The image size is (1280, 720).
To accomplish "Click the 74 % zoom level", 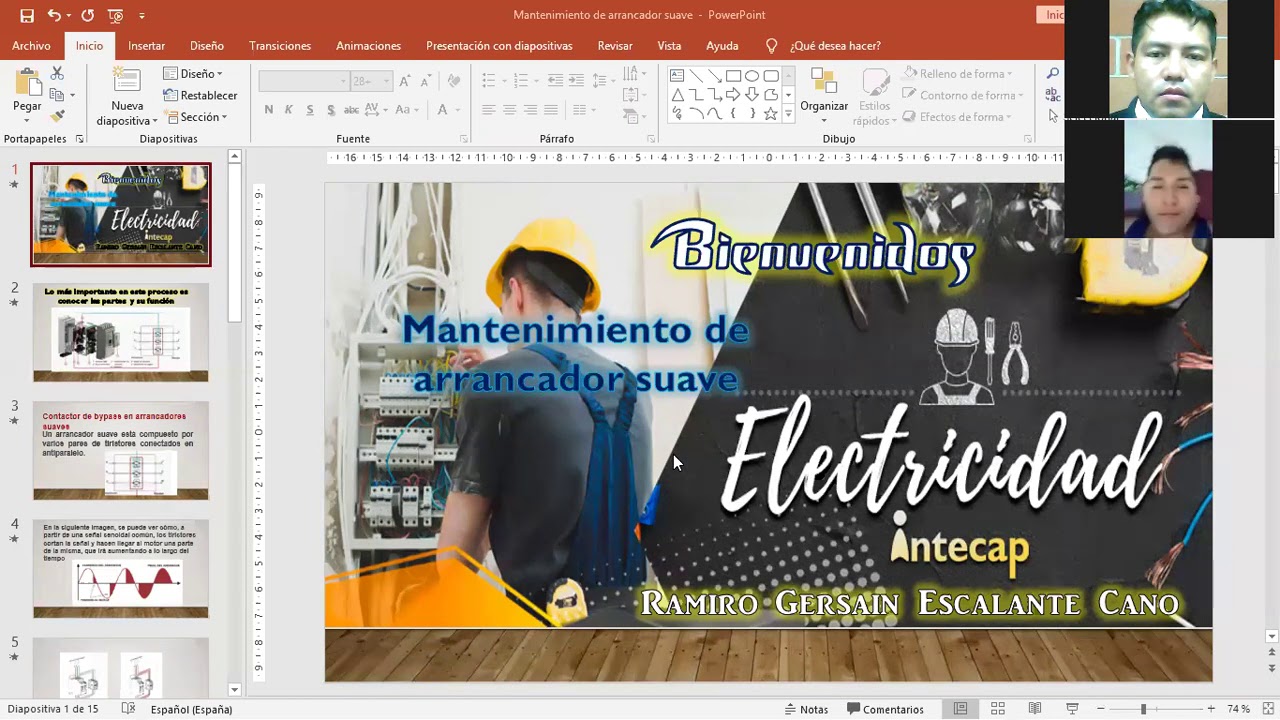I will pos(1238,709).
